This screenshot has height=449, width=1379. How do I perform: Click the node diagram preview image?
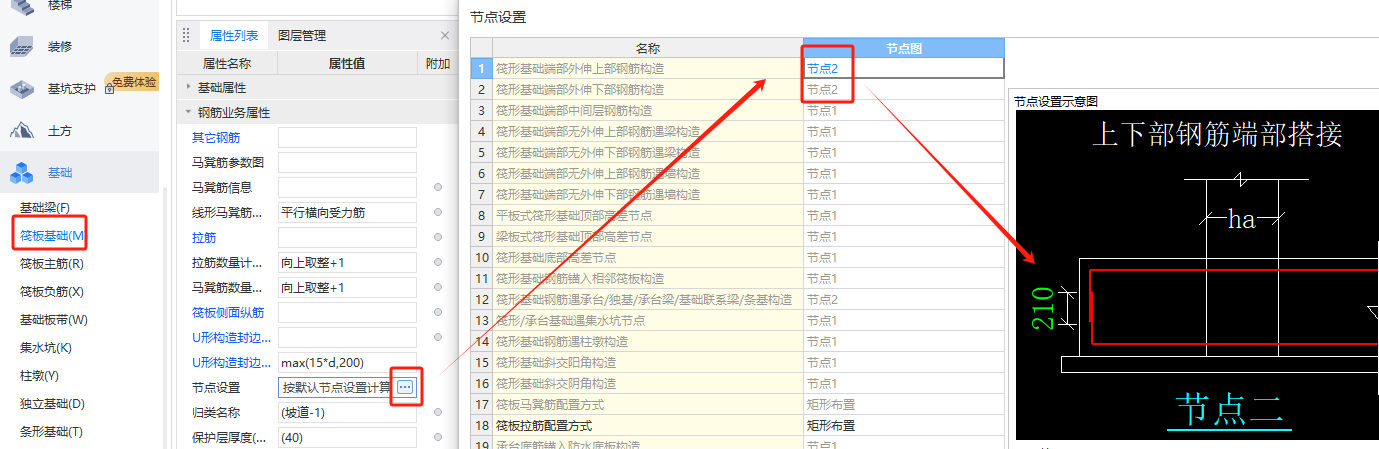coord(1197,275)
